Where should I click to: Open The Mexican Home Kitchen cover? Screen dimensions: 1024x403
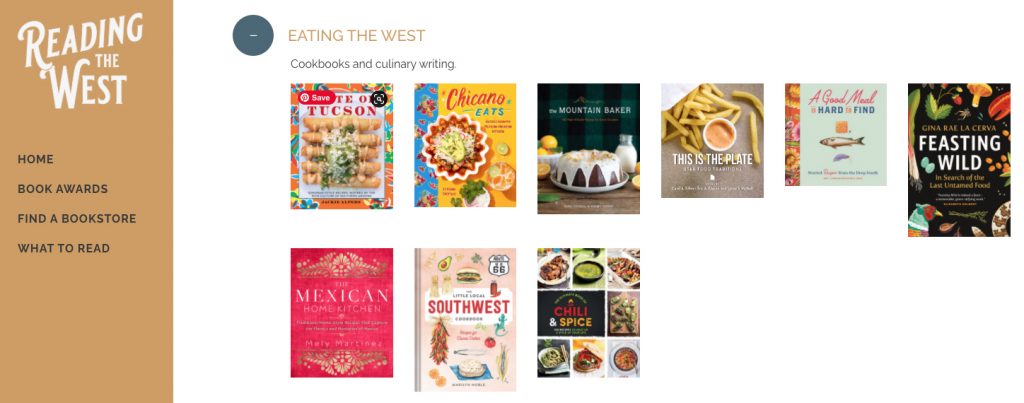point(342,313)
